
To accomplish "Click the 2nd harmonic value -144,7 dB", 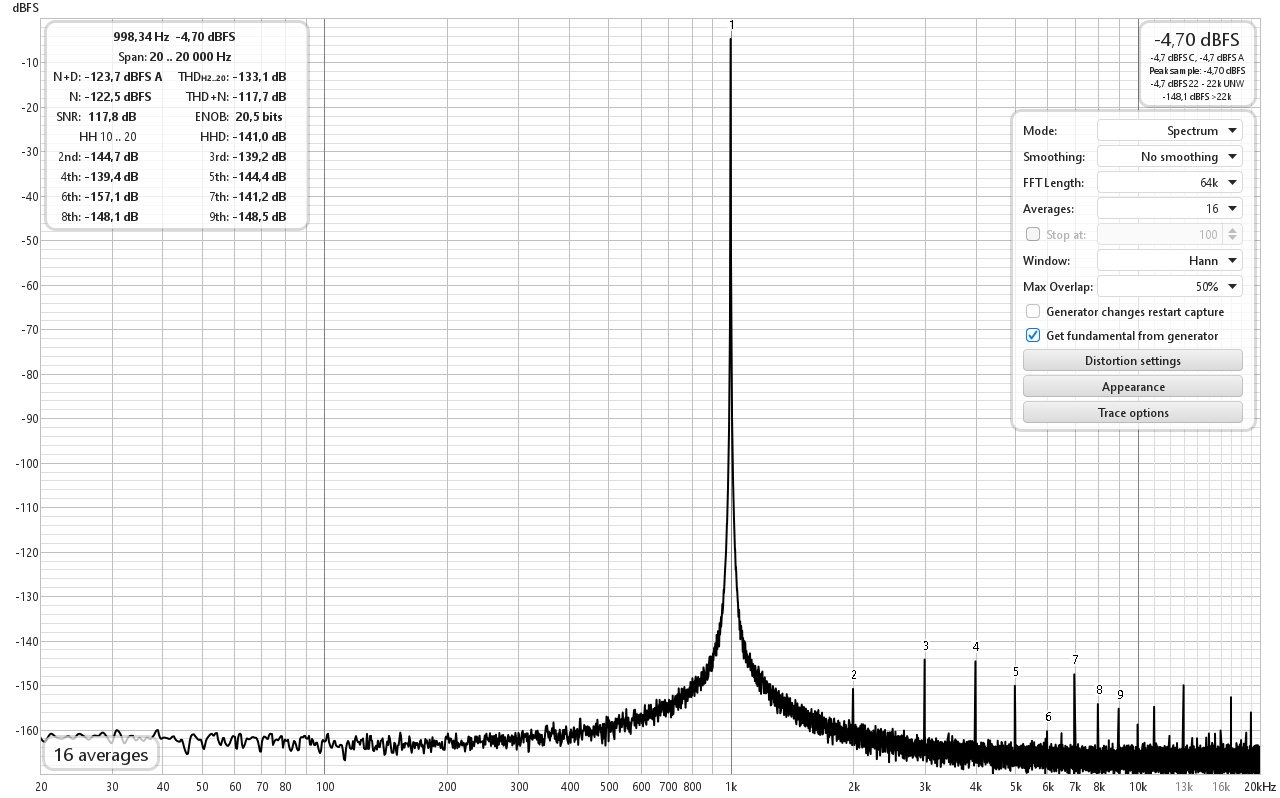I will pyautogui.click(x=112, y=157).
